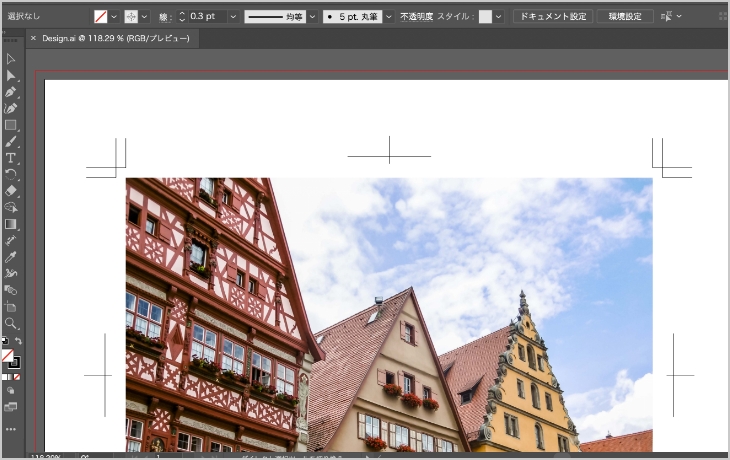Click the 5 pt. 丸筆 brush definition
Viewport: 730px width, 460px height.
pyautogui.click(x=352, y=17)
